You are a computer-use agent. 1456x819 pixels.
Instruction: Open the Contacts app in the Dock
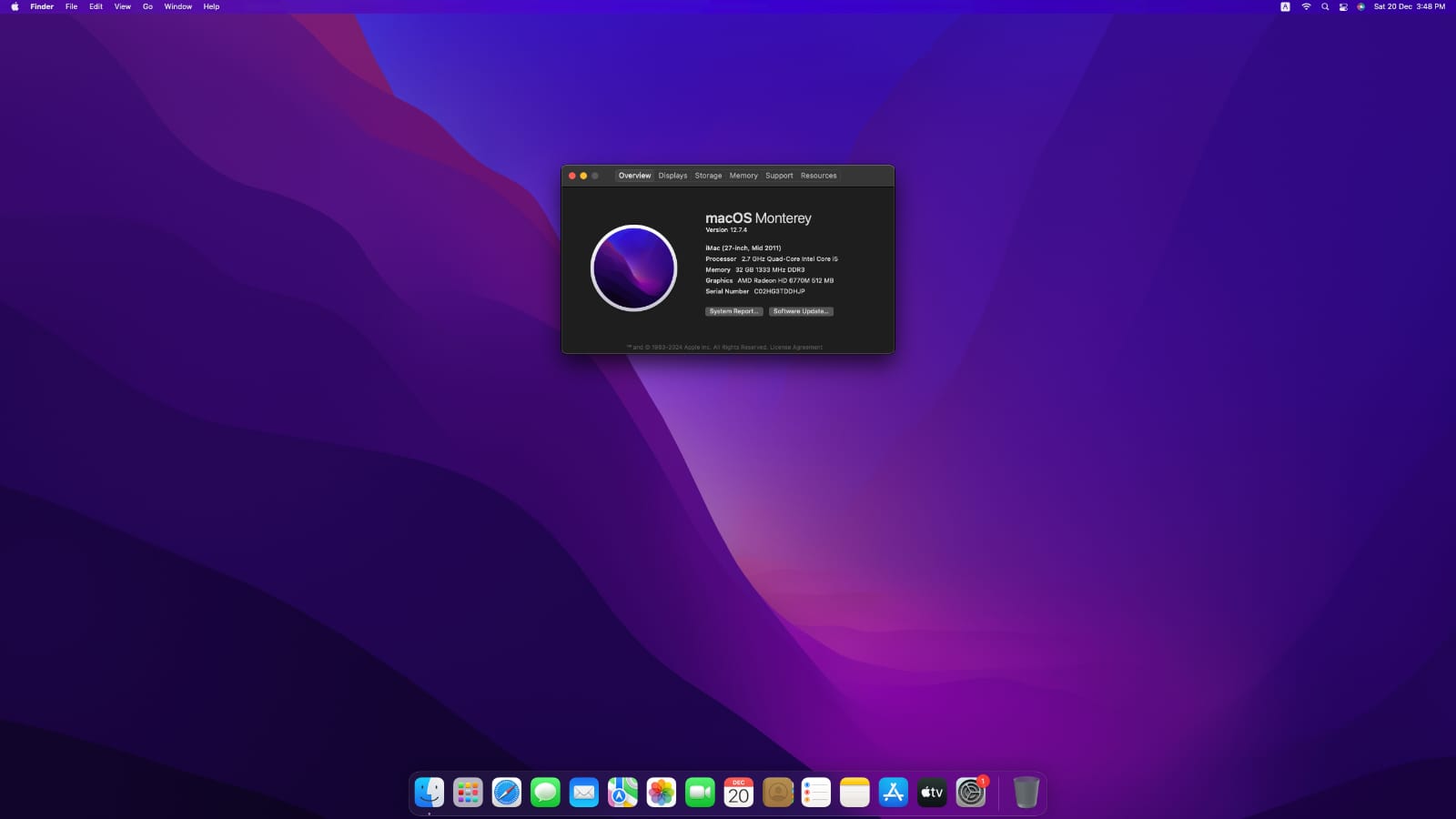(777, 793)
